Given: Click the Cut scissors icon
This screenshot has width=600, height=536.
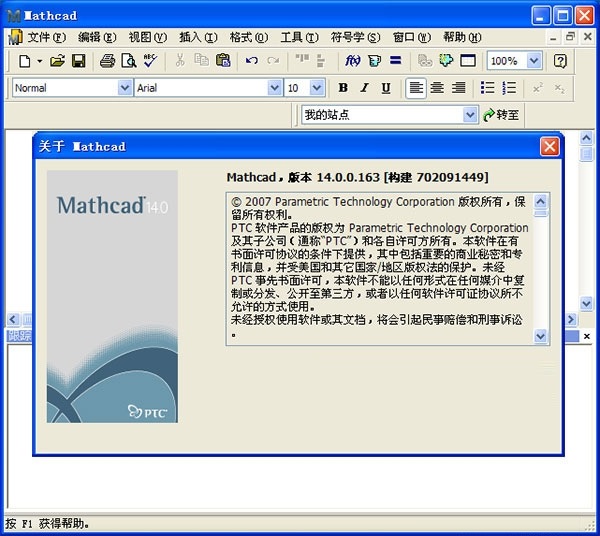Looking at the screenshot, I should (180, 61).
